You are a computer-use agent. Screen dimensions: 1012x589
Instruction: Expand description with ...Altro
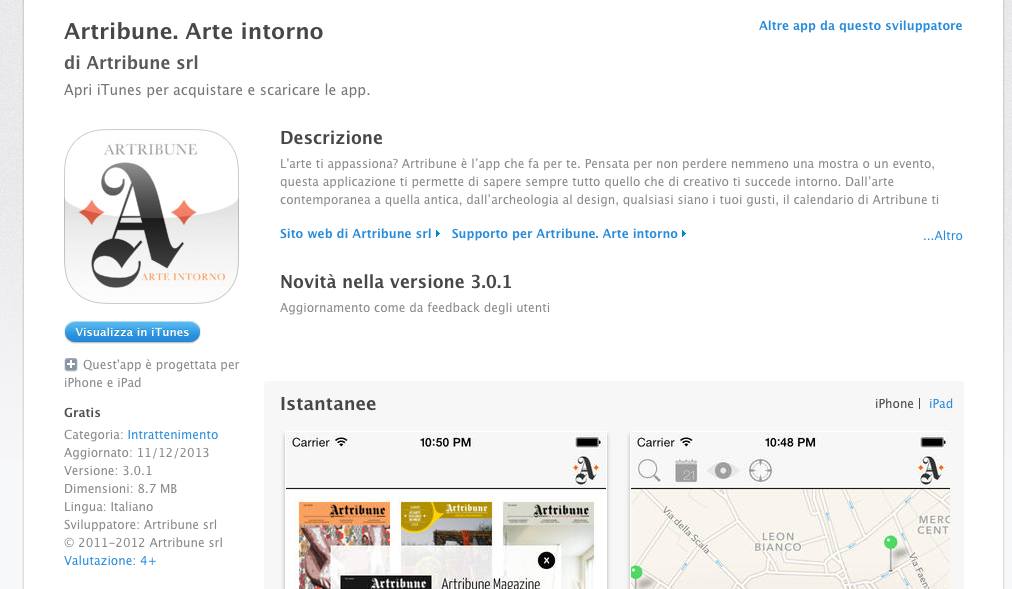click(x=942, y=235)
